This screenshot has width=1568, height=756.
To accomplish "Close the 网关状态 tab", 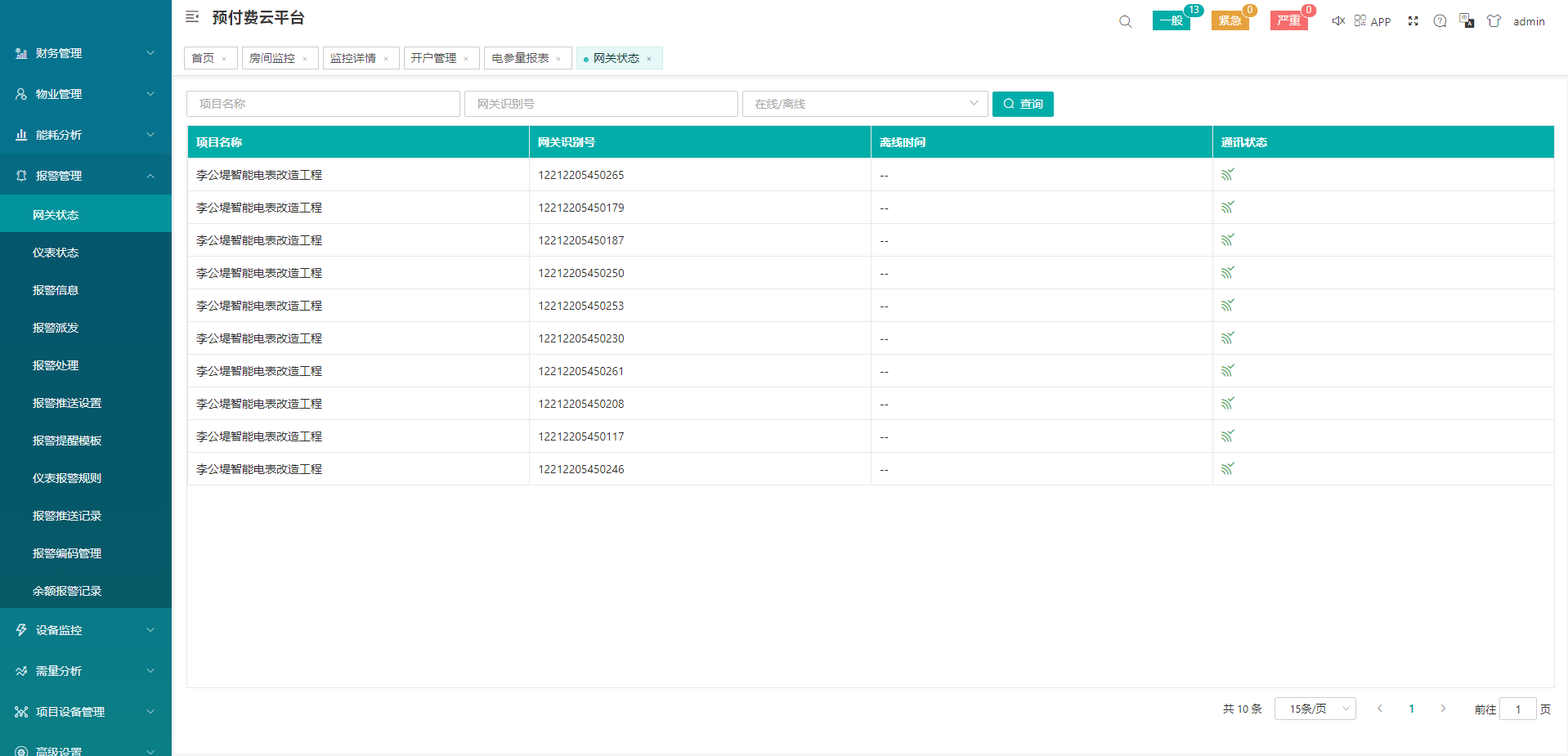I will [x=649, y=59].
